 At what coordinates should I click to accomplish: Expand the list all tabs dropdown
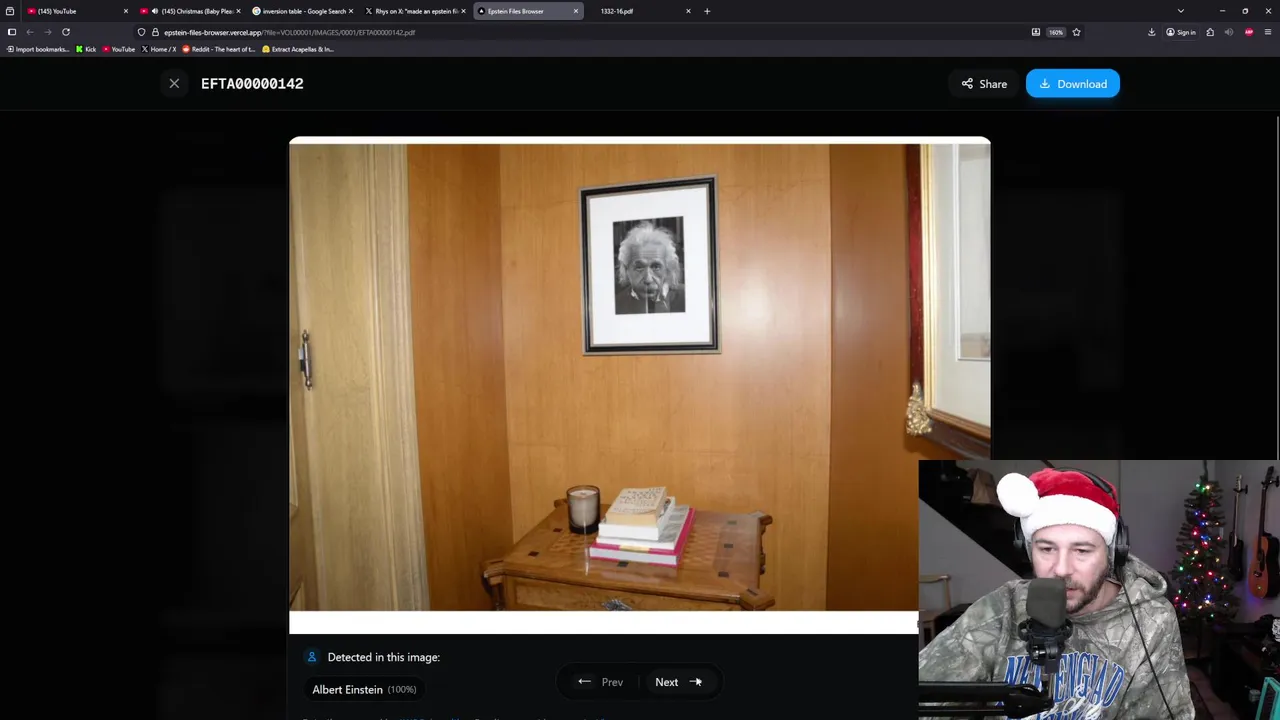click(x=1181, y=11)
